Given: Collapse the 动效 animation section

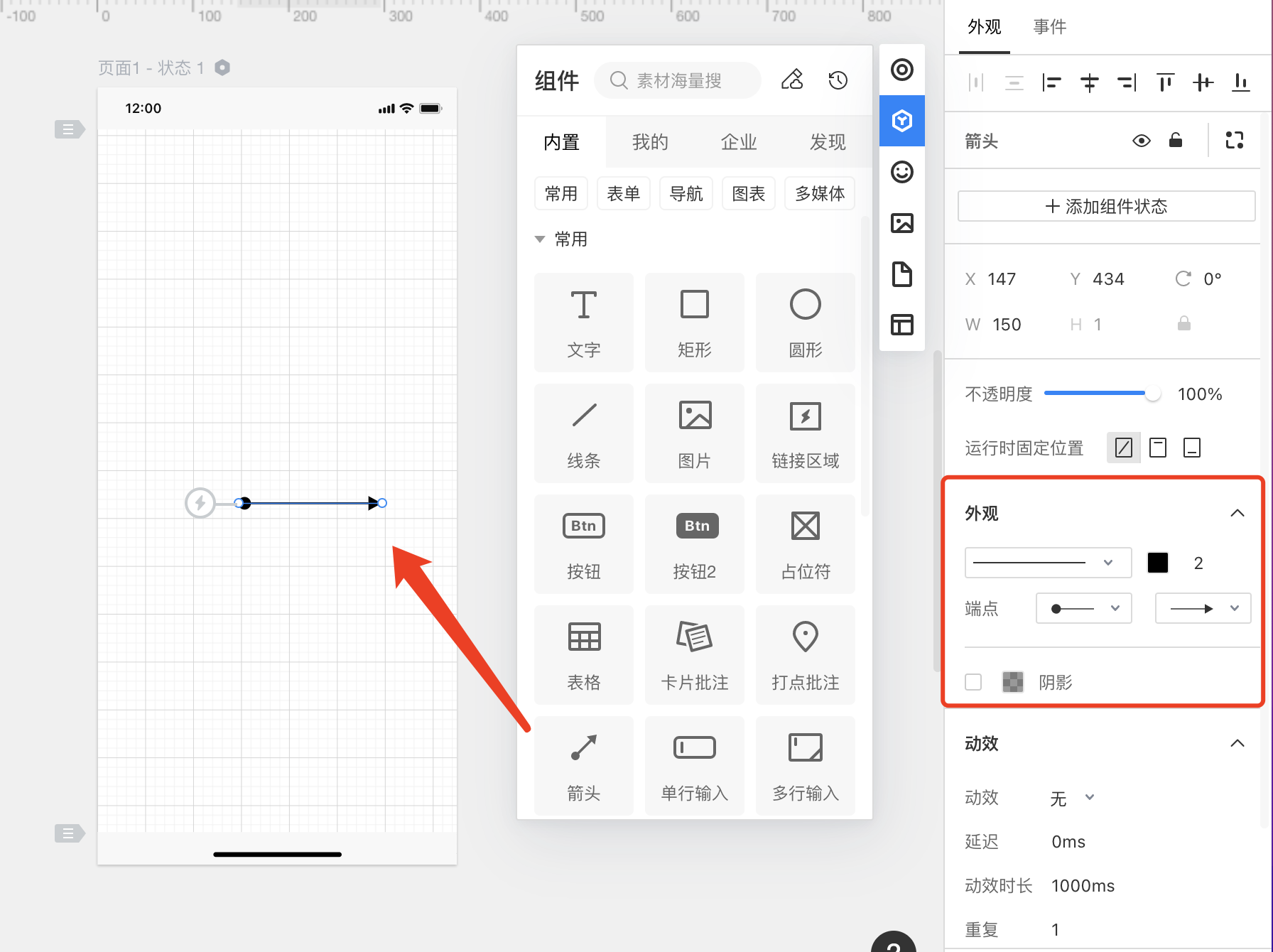Looking at the screenshot, I should coord(1237,743).
